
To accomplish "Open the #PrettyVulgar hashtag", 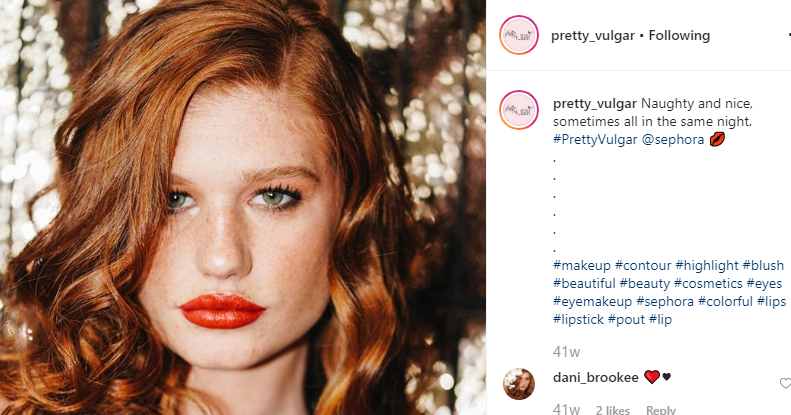I will 595,139.
